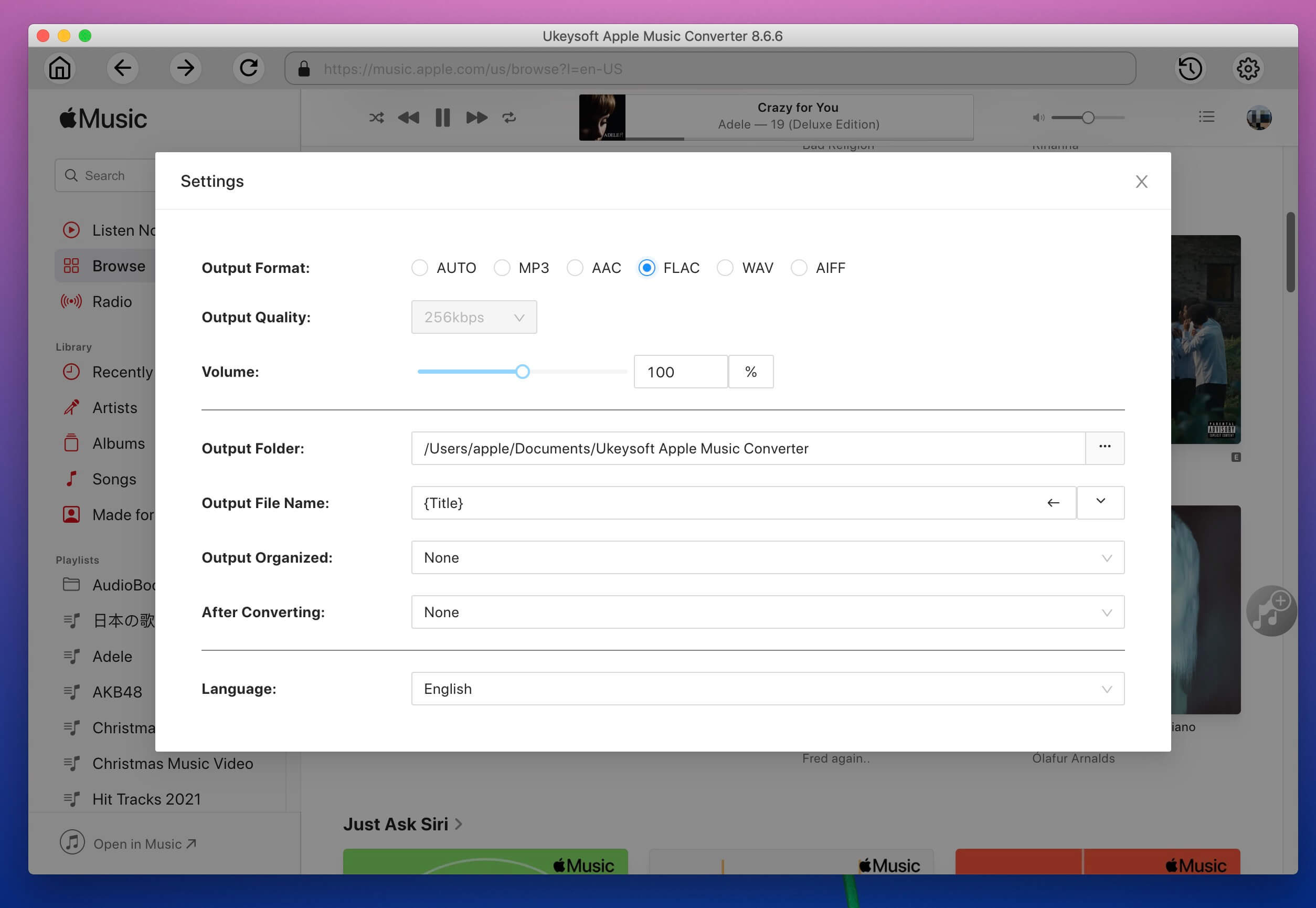
Task: Click the close Settings dialog button
Action: (1142, 181)
